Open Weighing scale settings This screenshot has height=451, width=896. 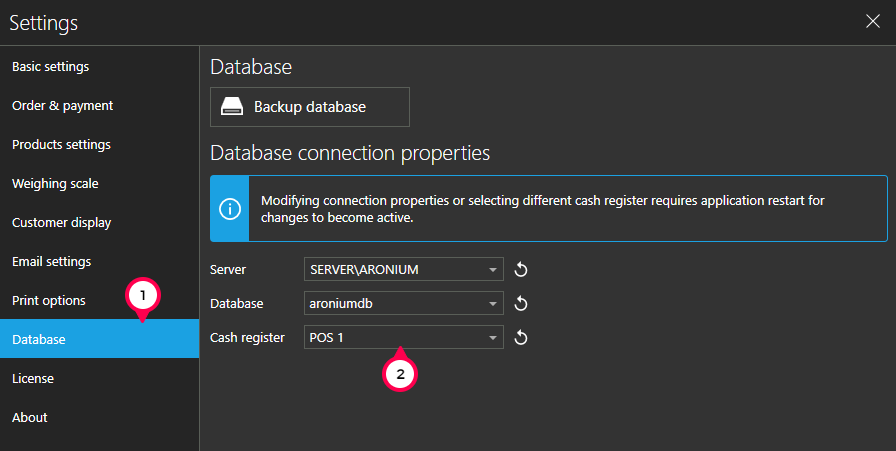(x=55, y=184)
